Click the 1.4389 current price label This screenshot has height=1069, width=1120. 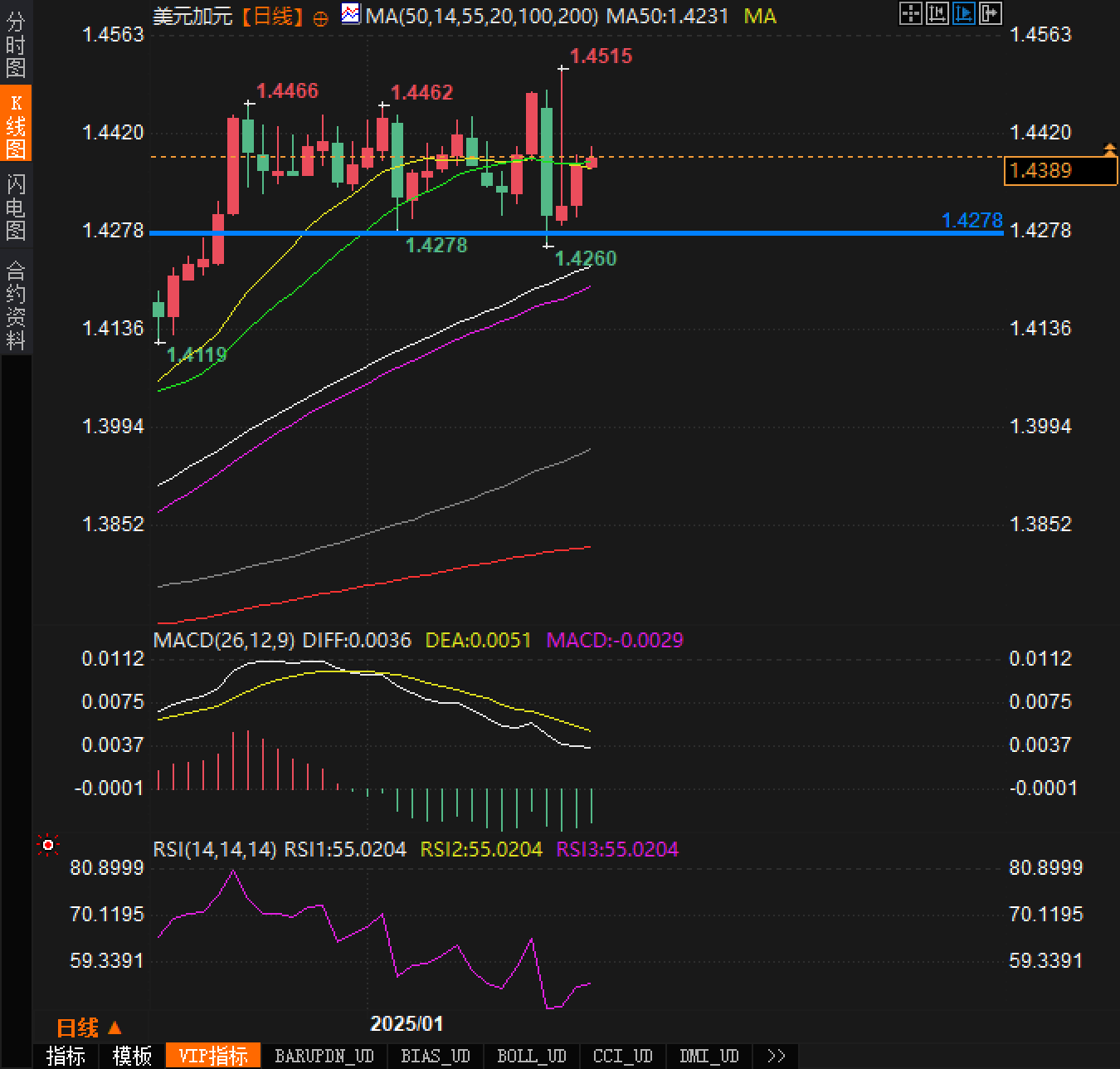pyautogui.click(x=1059, y=171)
